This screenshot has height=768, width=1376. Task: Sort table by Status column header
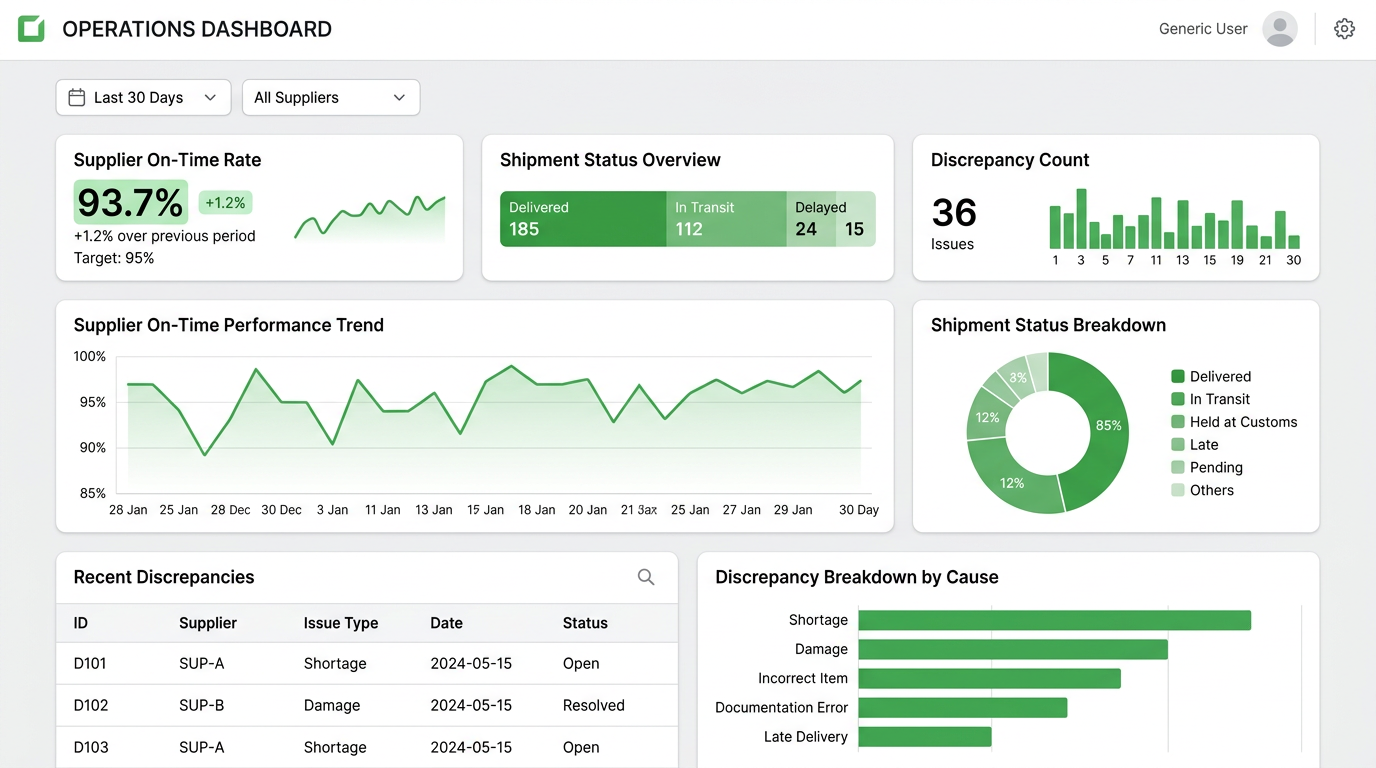585,623
